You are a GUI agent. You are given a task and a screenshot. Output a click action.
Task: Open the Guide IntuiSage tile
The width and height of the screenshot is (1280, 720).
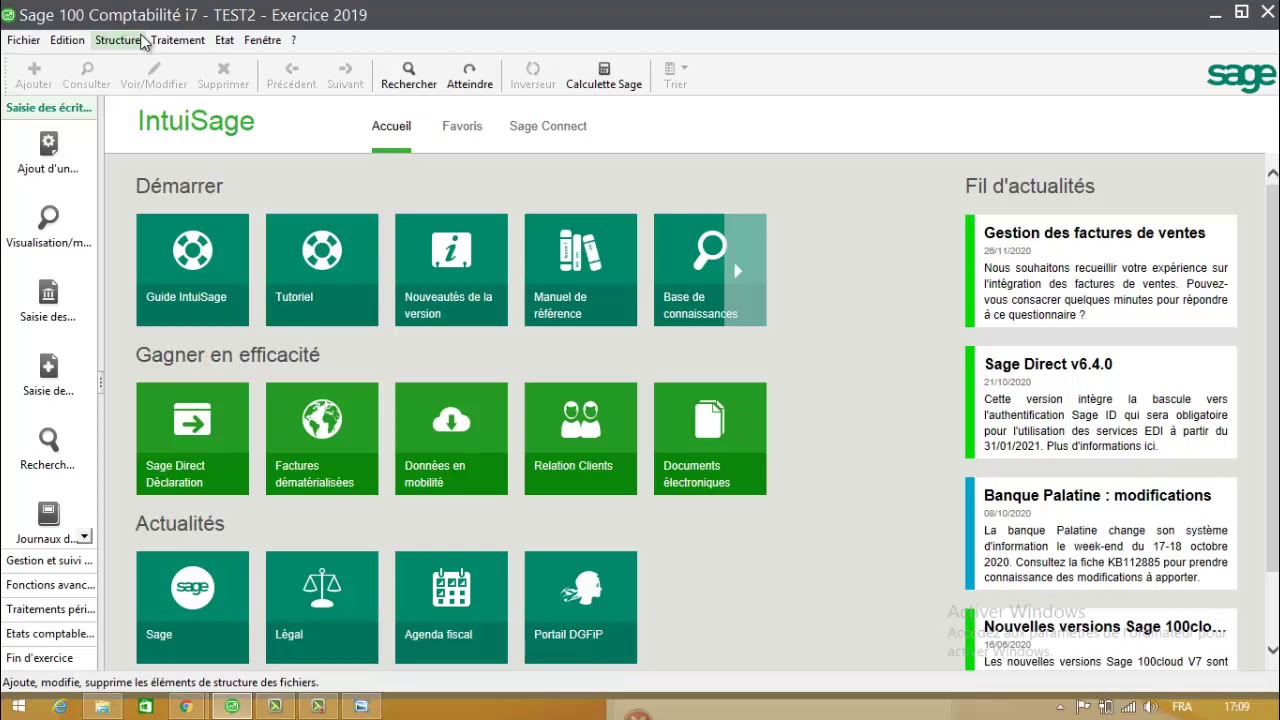tap(192, 270)
